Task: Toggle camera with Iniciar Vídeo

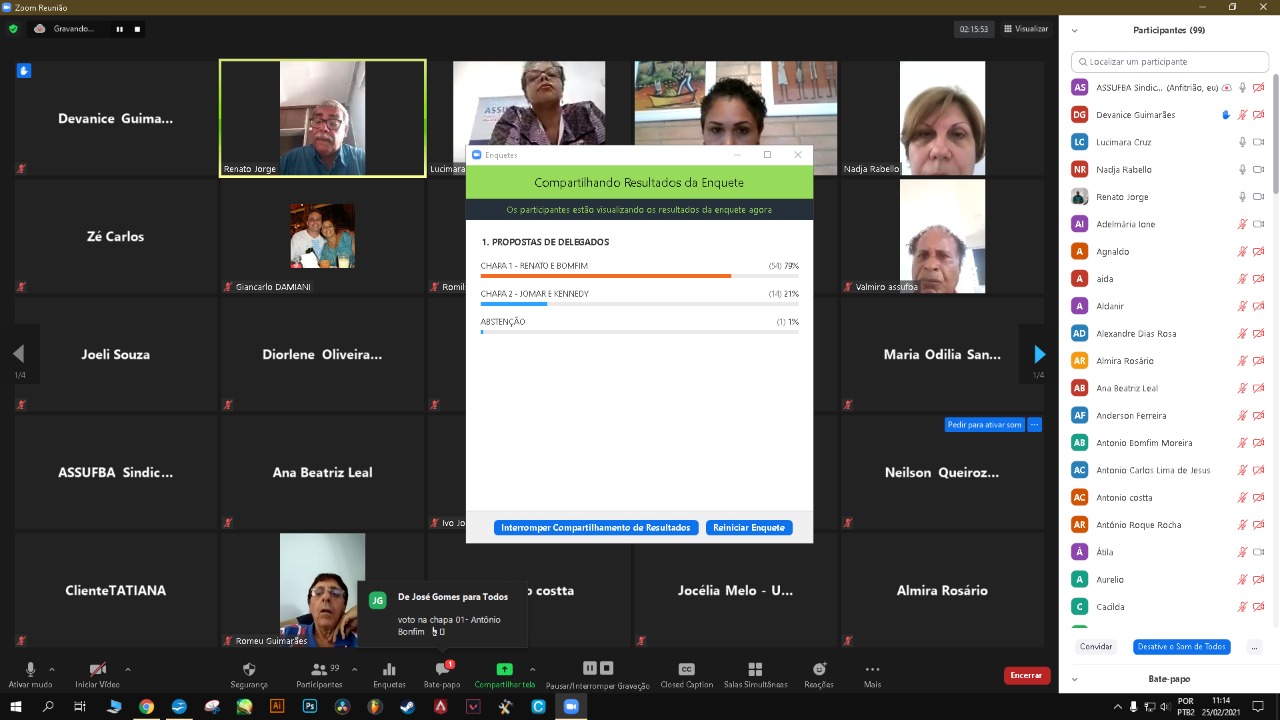Action: 97,669
